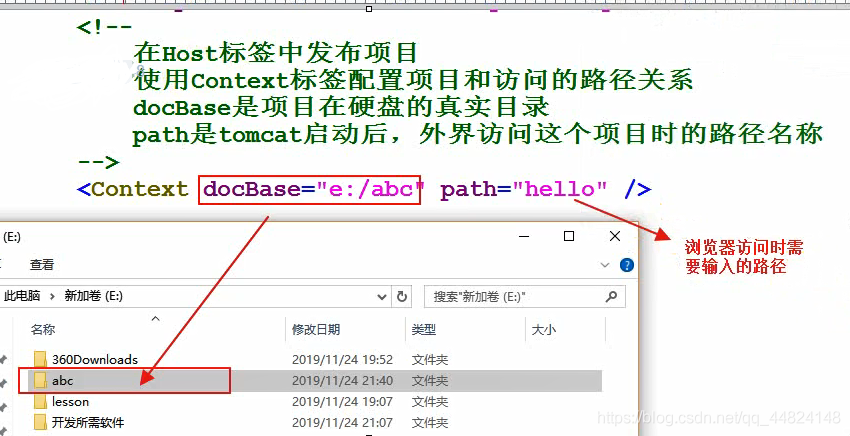Image resolution: width=850 pixels, height=436 pixels.
Task: Click the 360Downloads folder name
Action: (x=95, y=360)
